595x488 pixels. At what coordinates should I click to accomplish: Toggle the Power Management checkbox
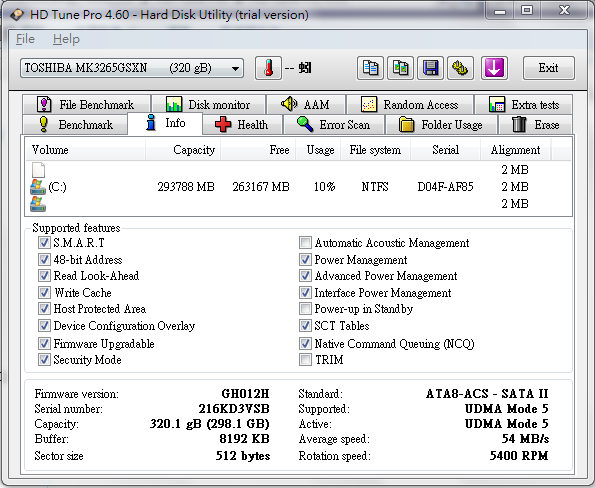(305, 260)
